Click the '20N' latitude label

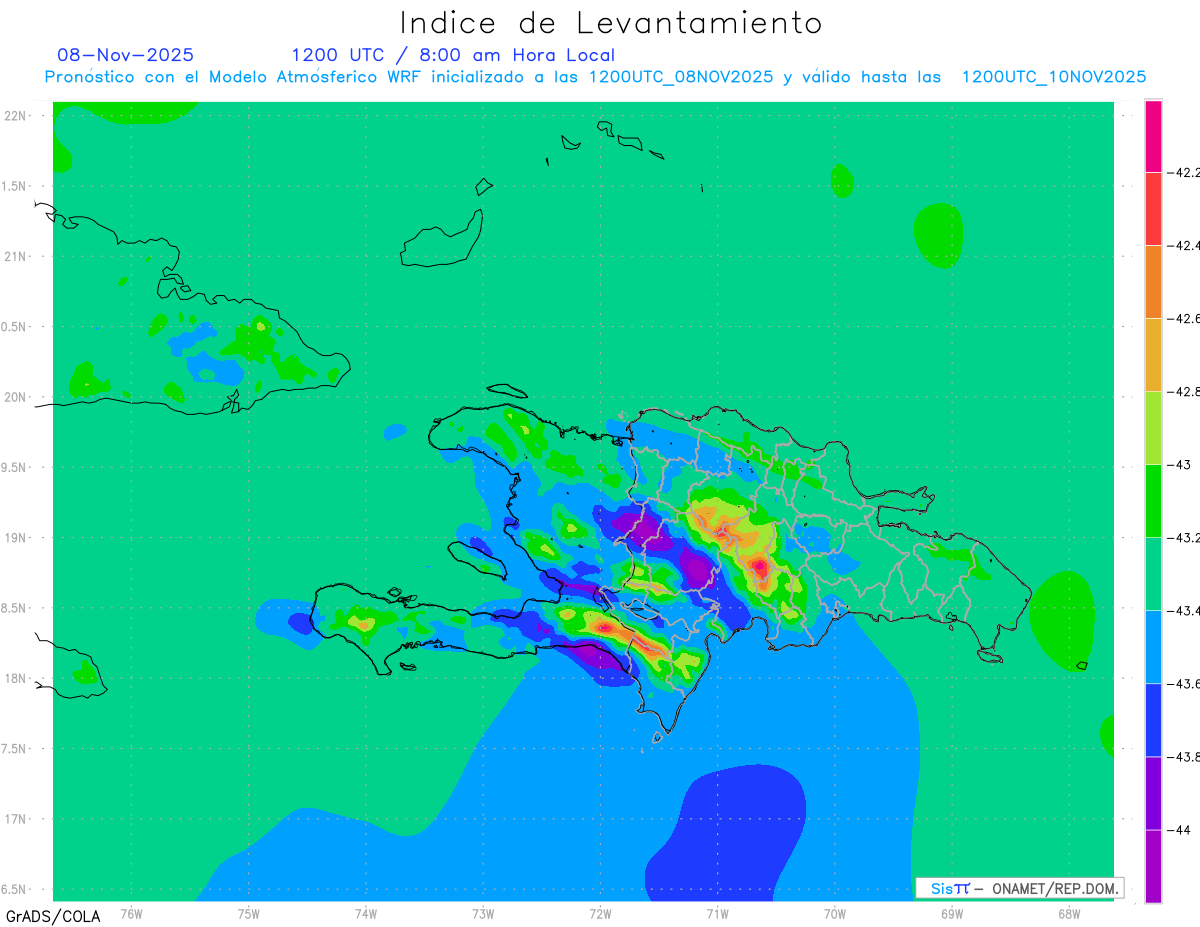[16, 397]
